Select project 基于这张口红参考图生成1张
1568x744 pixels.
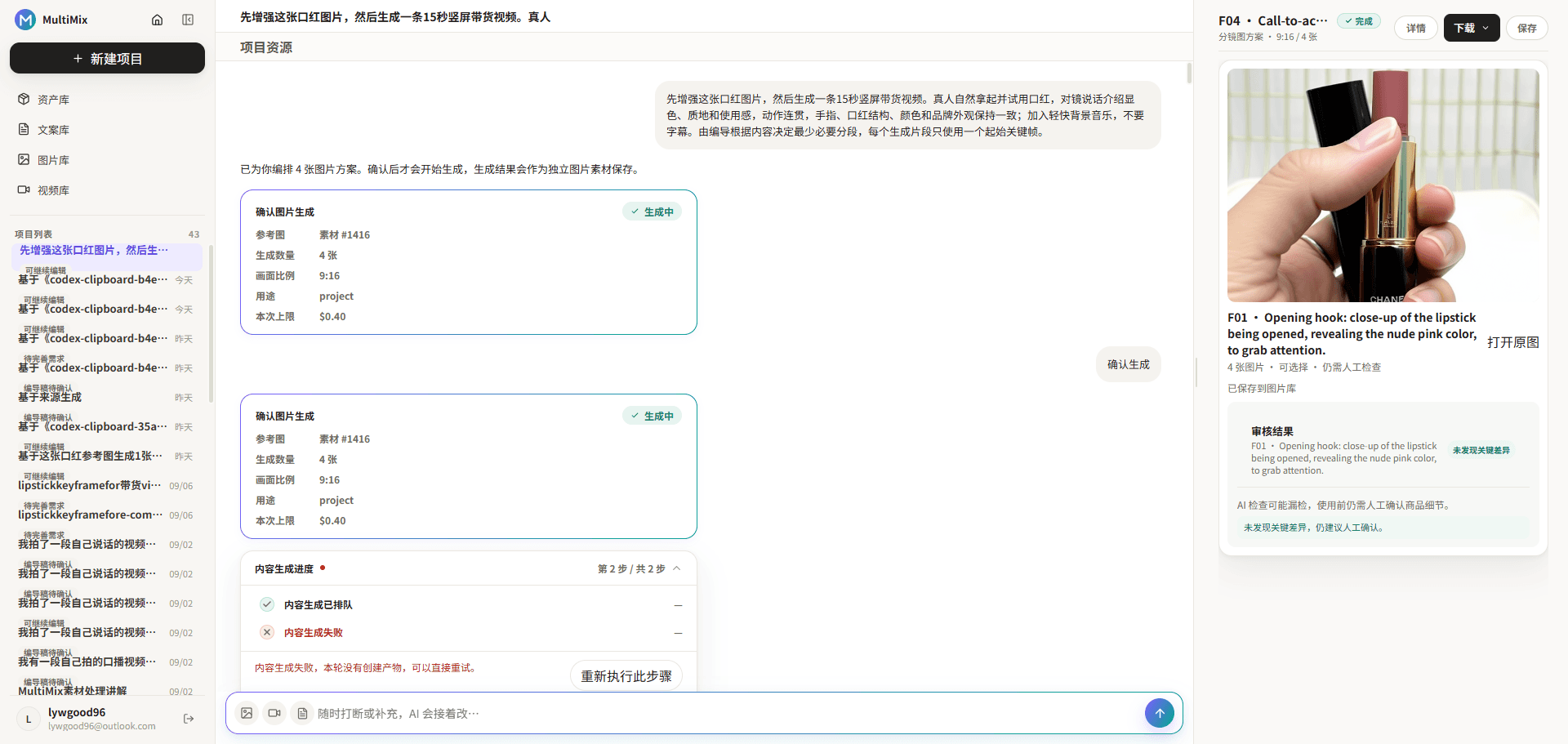(107, 454)
